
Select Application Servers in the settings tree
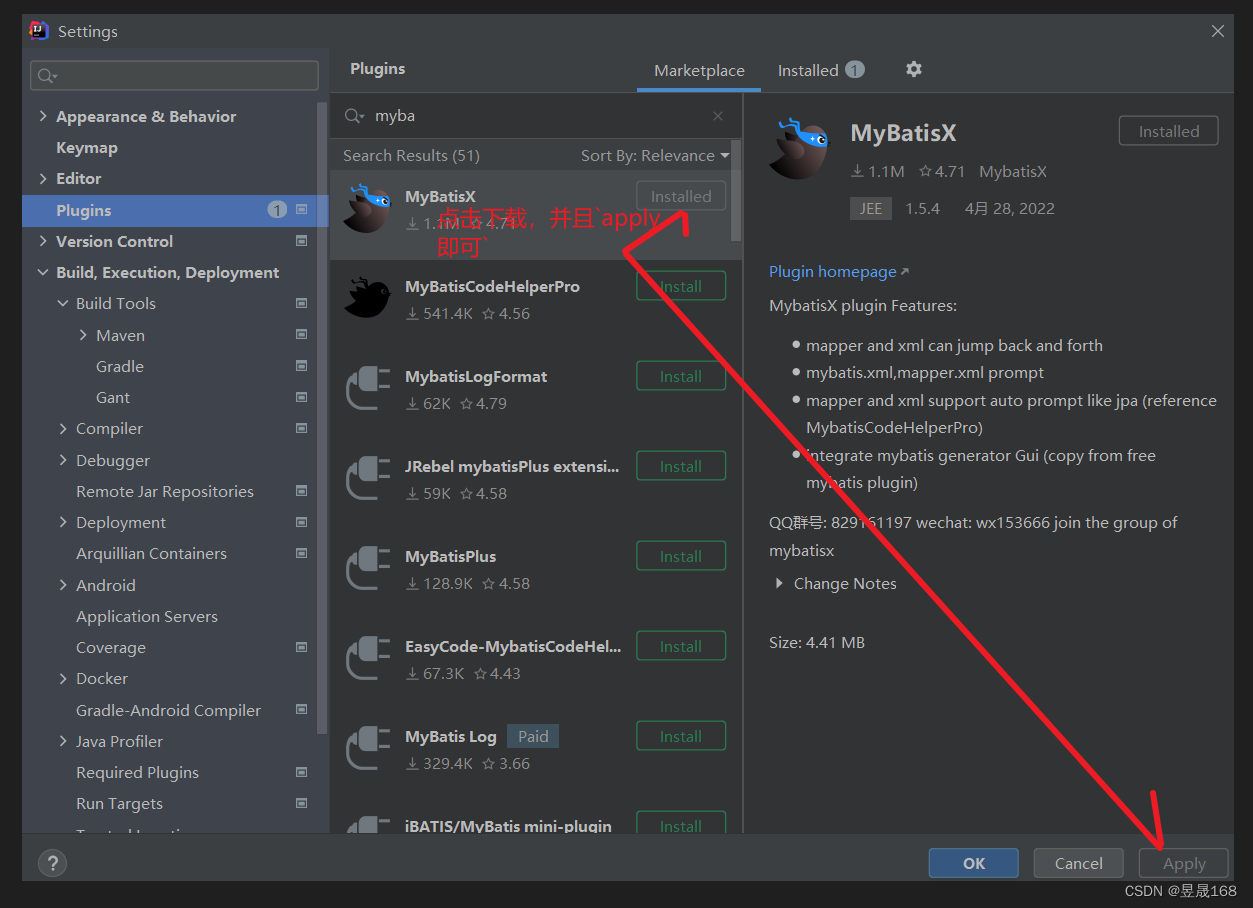pos(147,616)
